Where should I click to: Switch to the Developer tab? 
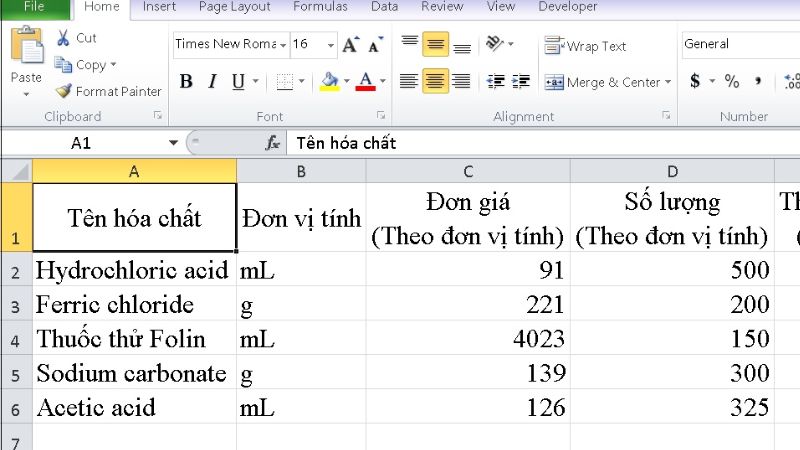pyautogui.click(x=567, y=7)
